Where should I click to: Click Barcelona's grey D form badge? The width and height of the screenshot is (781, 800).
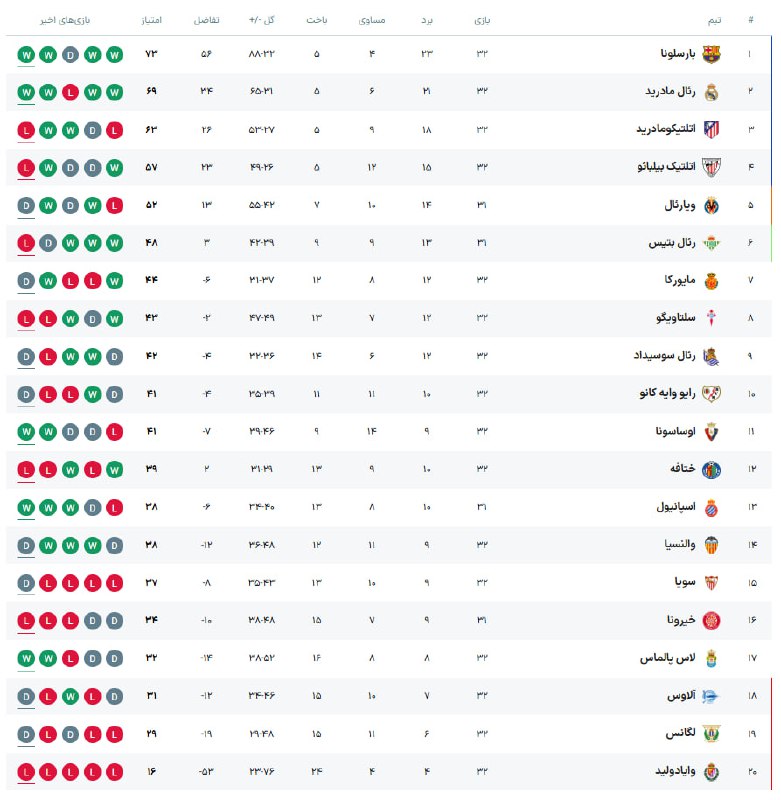coord(70,54)
